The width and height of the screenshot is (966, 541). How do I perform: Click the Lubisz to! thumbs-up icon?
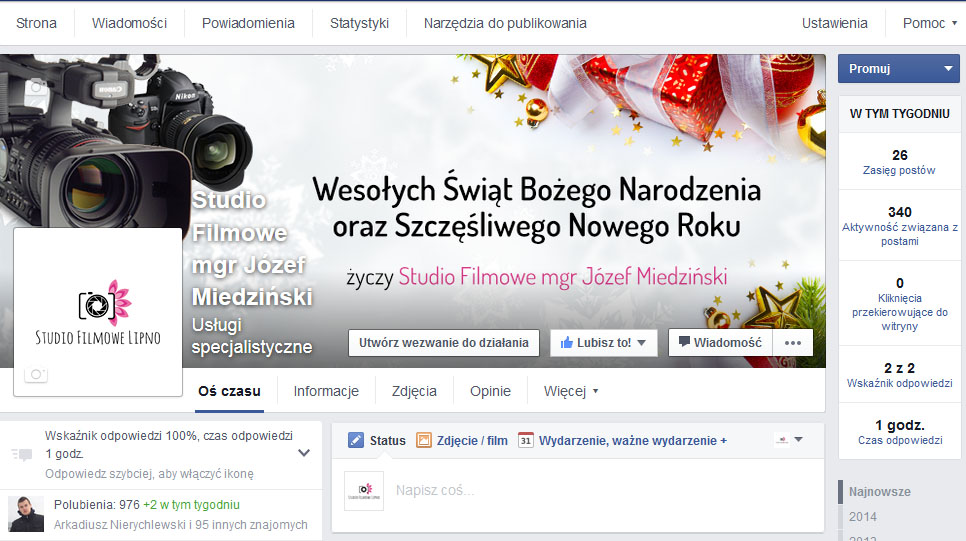click(567, 343)
